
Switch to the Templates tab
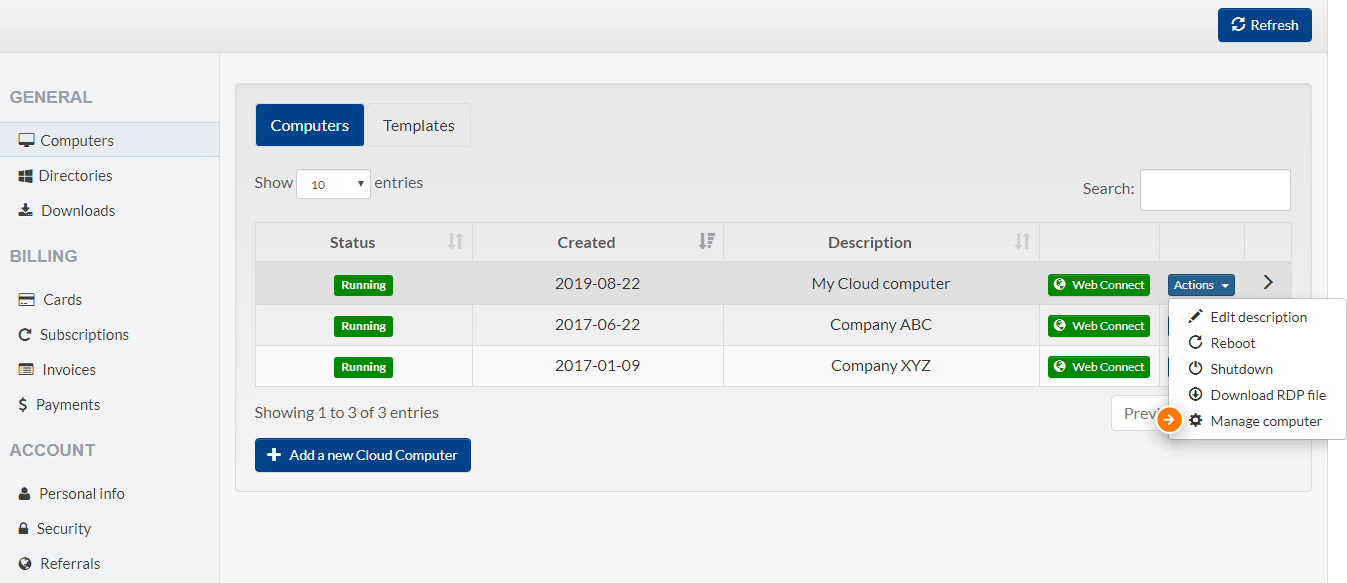[419, 125]
